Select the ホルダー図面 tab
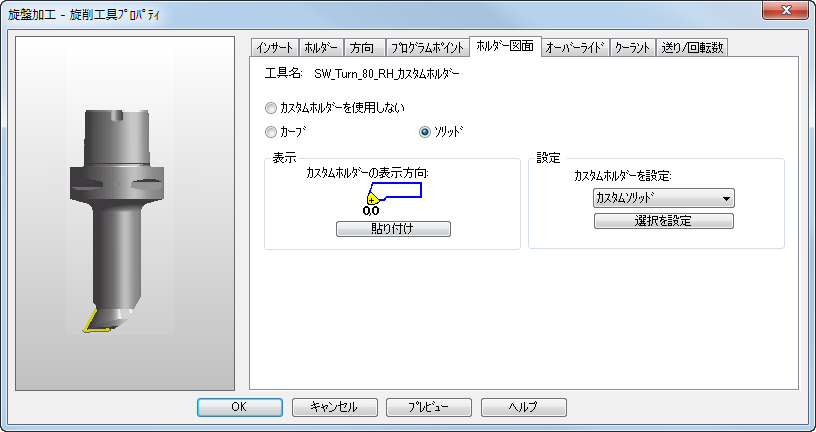This screenshot has width=816, height=432. (505, 46)
